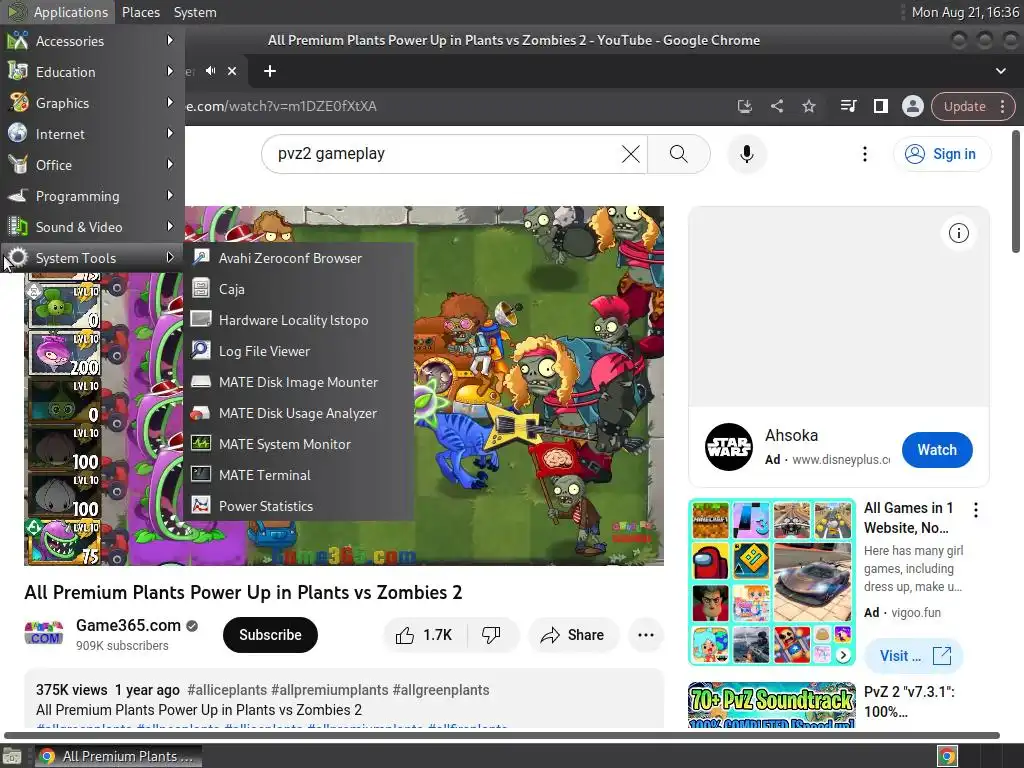1024x768 pixels.
Task: Expand the Office submenu
Action: [92, 165]
